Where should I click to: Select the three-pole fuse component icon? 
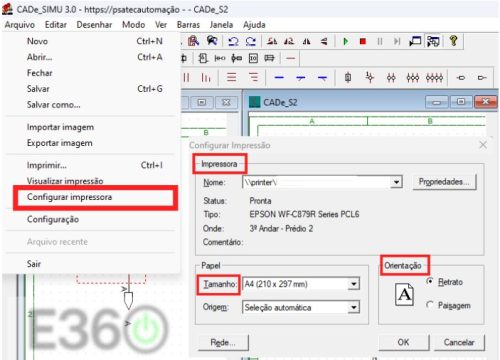pos(412,78)
